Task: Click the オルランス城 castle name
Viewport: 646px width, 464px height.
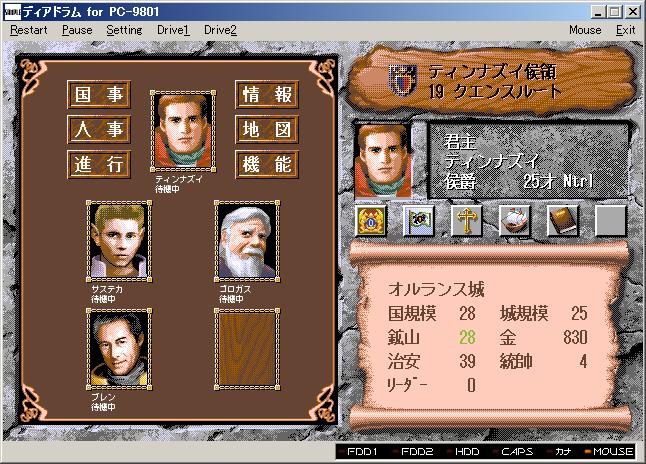Action: pyautogui.click(x=436, y=289)
